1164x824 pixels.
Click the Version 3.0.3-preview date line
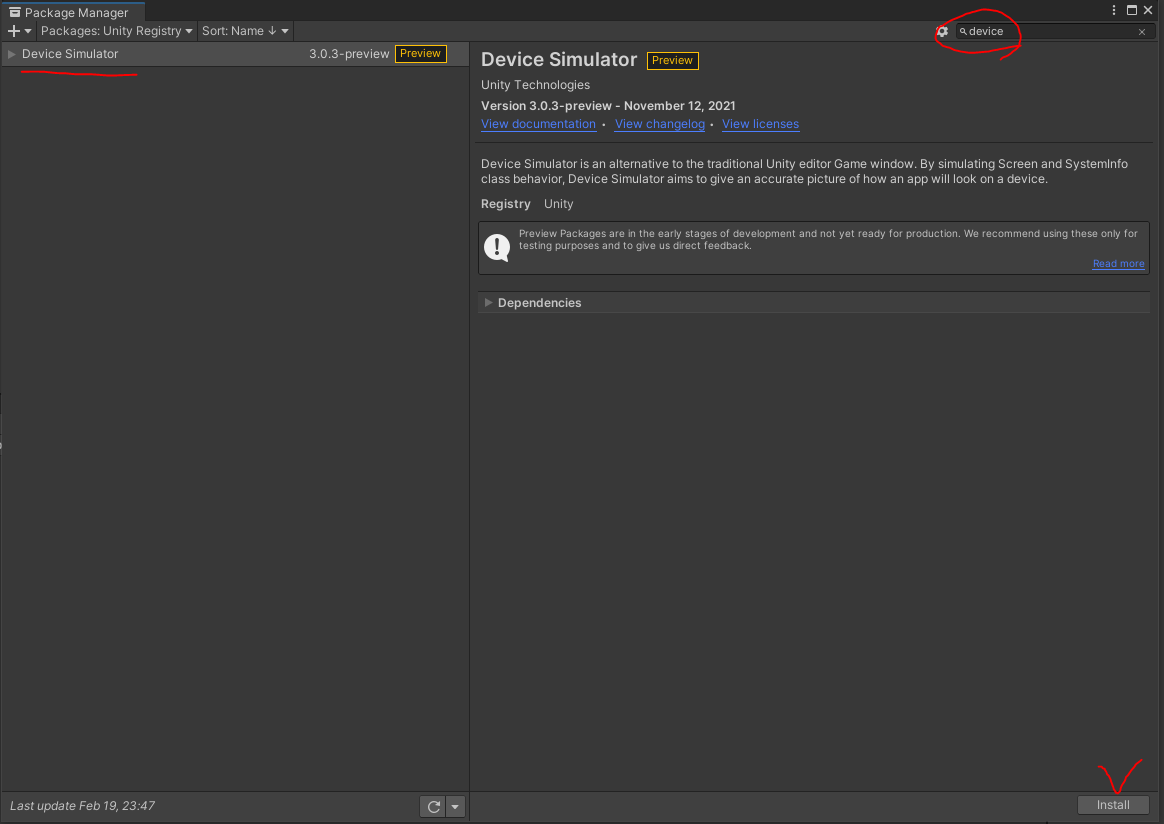[608, 105]
